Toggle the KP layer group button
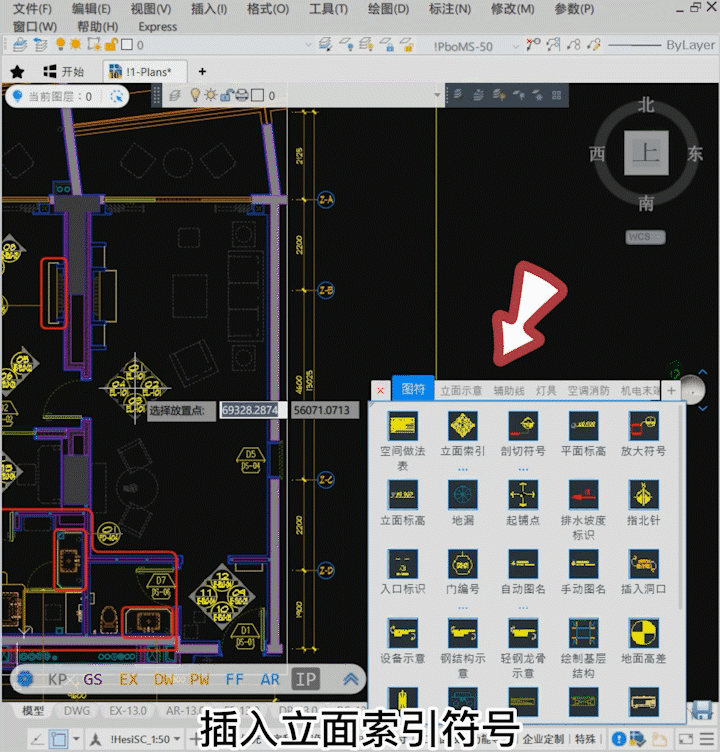This screenshot has height=752, width=720. pyautogui.click(x=58, y=679)
